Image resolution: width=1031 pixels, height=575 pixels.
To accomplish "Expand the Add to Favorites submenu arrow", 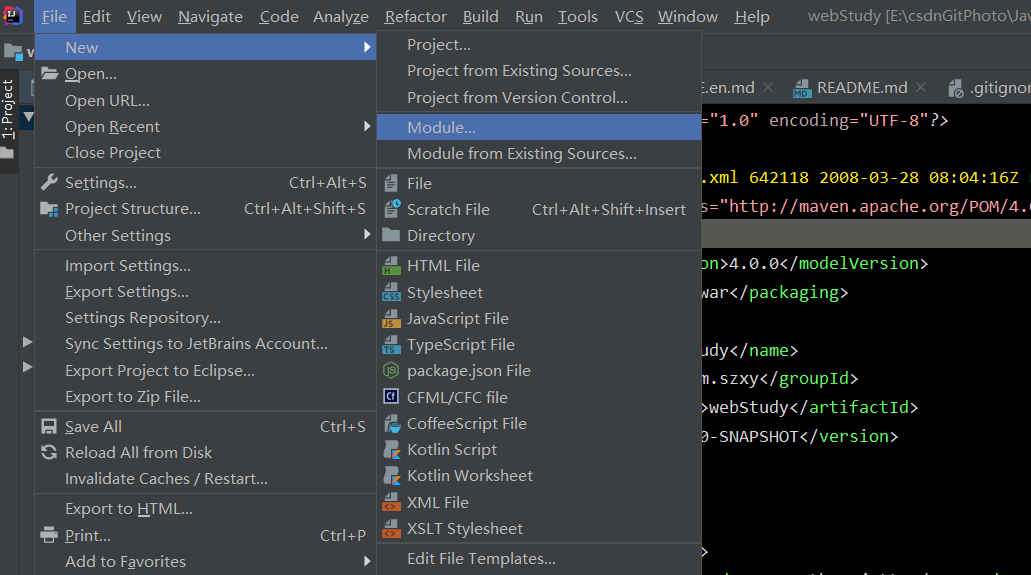I will click(x=367, y=561).
